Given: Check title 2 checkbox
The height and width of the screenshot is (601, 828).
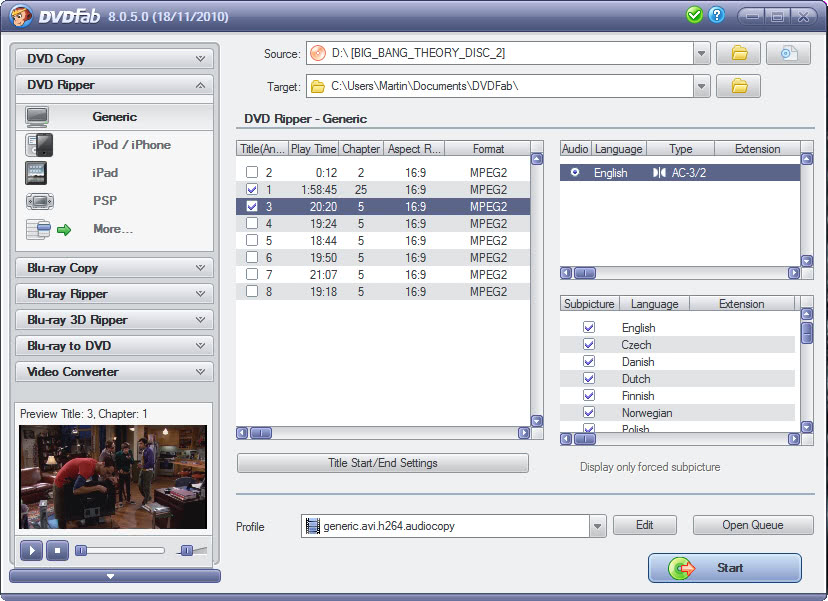Looking at the screenshot, I should coord(252,172).
